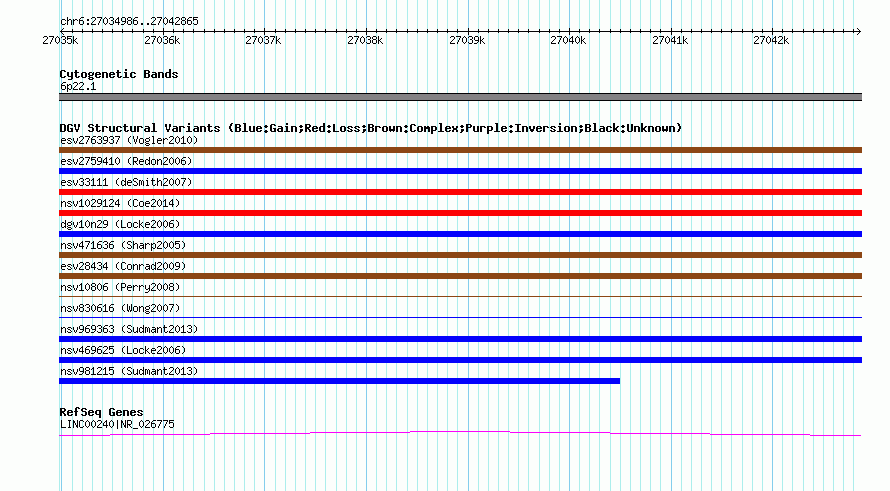Click the RefSeq Genes track title
Screen dimensions: 890x491
coord(101,412)
